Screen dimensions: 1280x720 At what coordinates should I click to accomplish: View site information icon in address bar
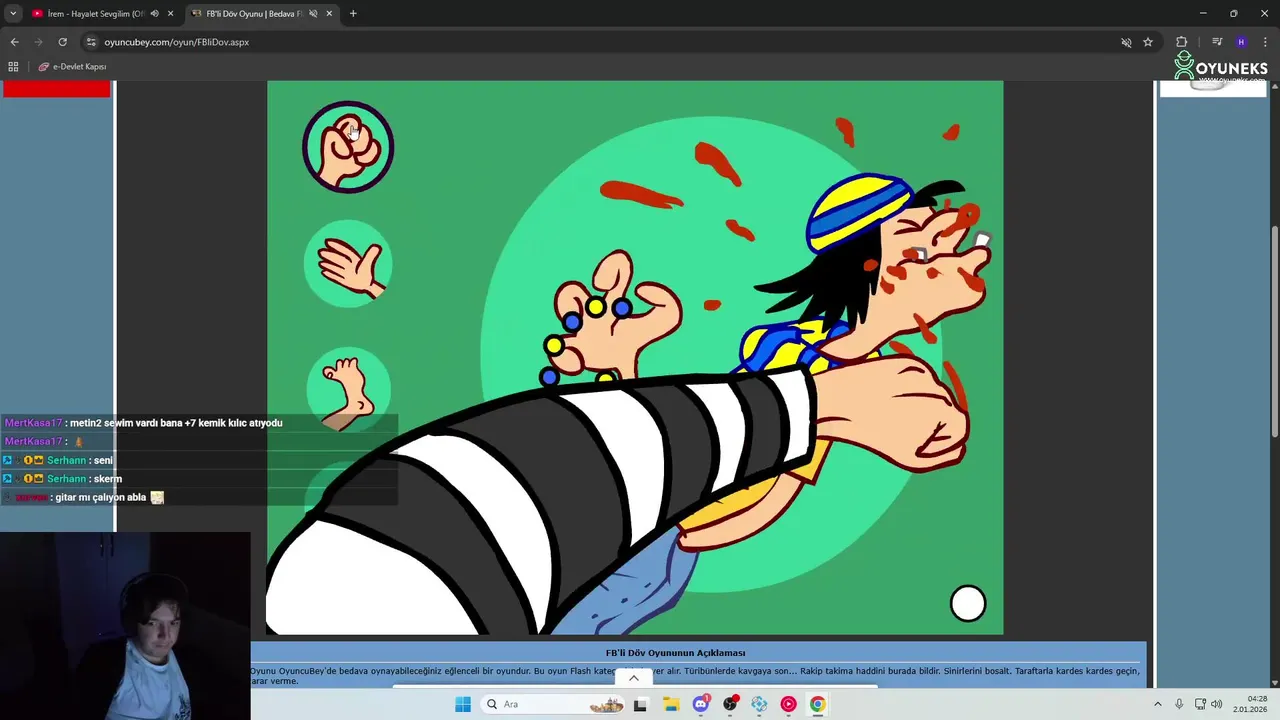91,42
